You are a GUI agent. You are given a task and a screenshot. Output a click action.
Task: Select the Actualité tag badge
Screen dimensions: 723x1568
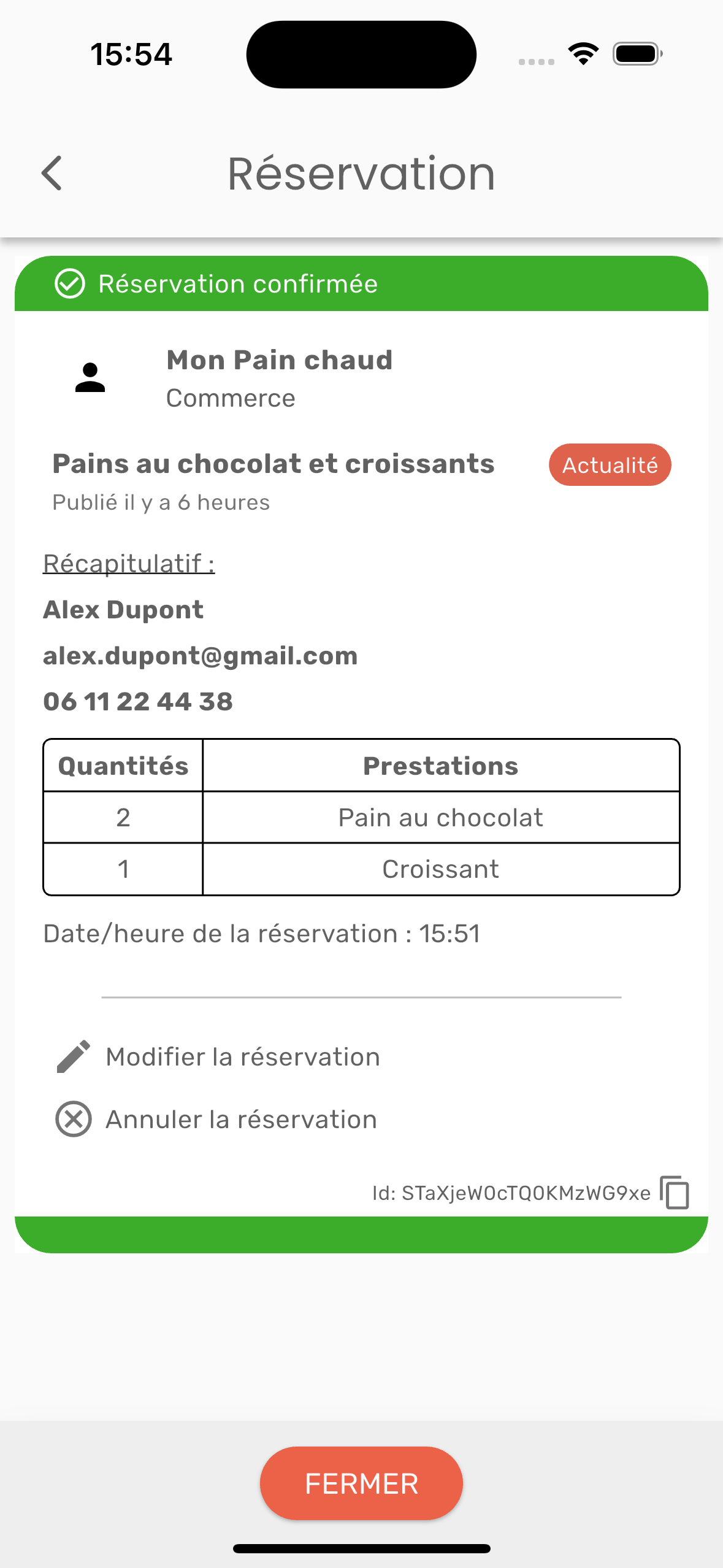click(610, 465)
